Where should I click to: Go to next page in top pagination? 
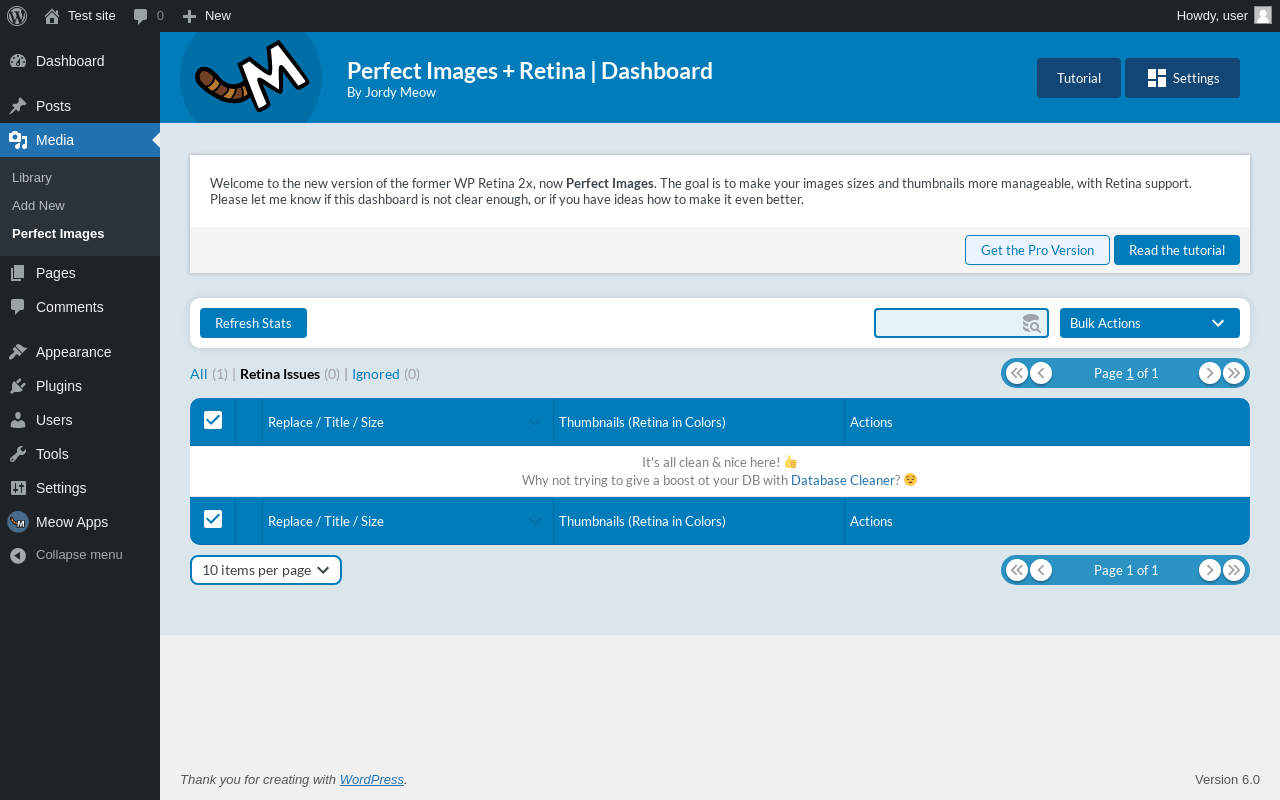coord(1210,373)
